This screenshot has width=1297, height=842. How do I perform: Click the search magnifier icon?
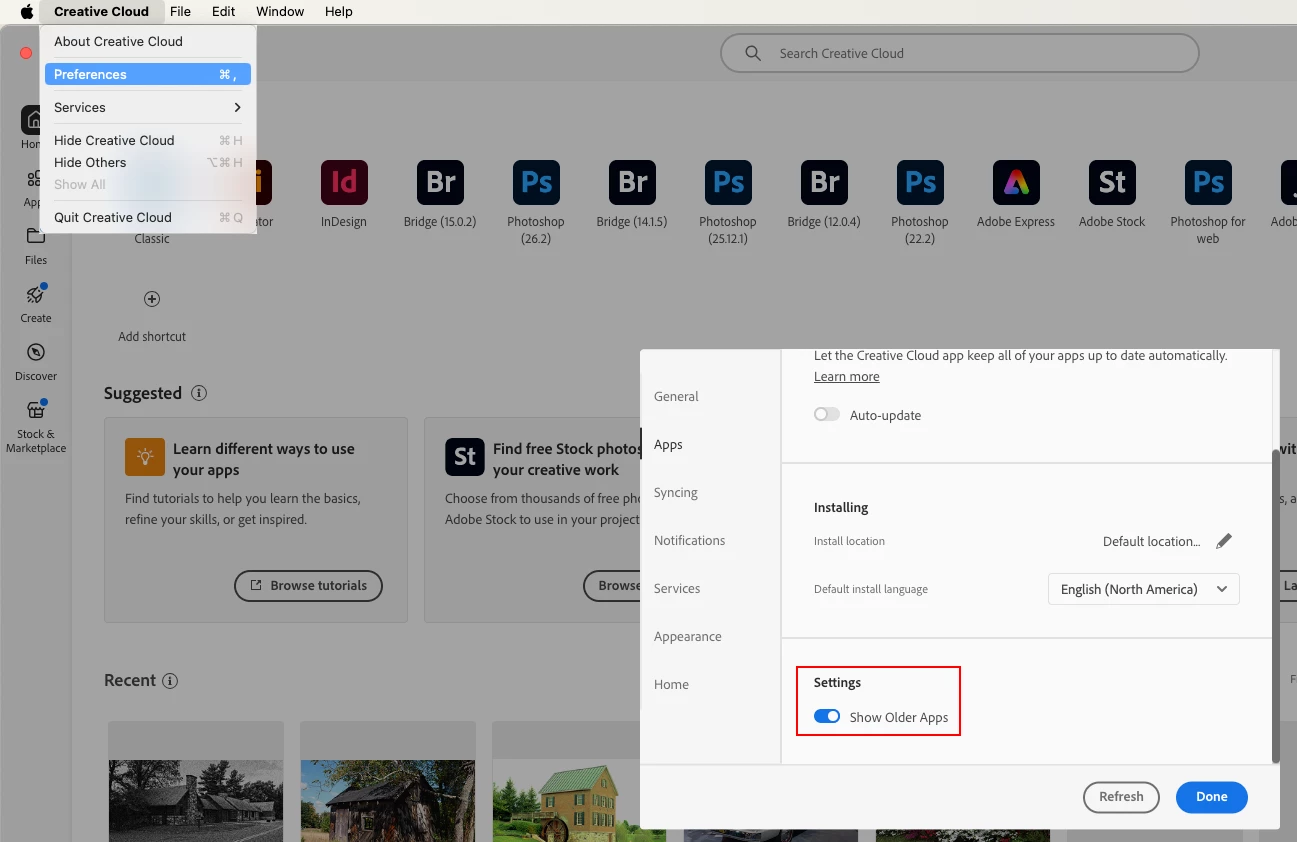coord(753,53)
